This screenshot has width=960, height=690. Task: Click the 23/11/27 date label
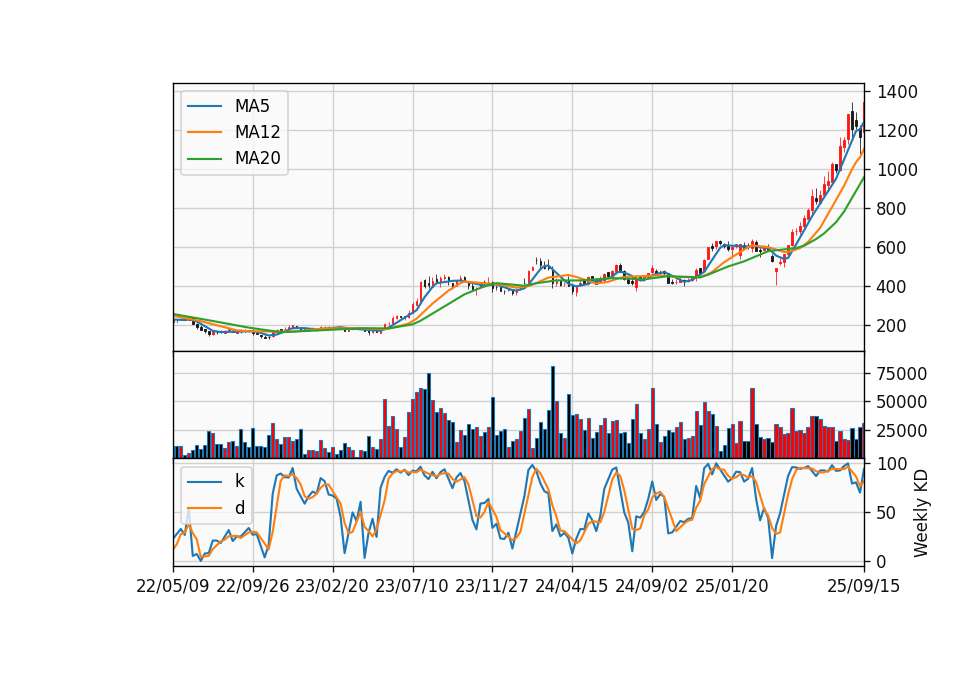492,586
